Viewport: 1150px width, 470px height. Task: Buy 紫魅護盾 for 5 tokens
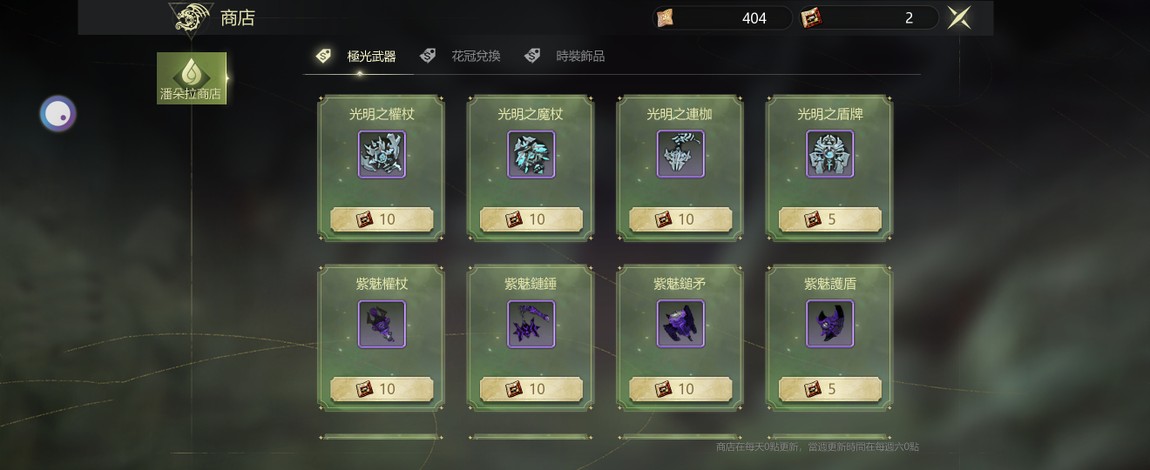coord(830,389)
